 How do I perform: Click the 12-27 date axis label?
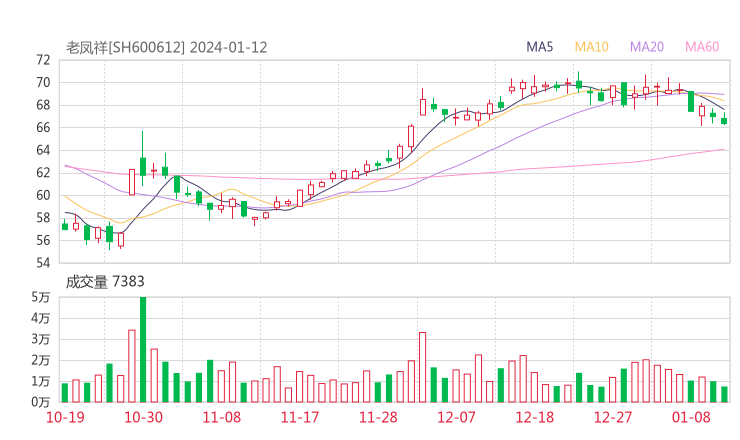coord(613,417)
